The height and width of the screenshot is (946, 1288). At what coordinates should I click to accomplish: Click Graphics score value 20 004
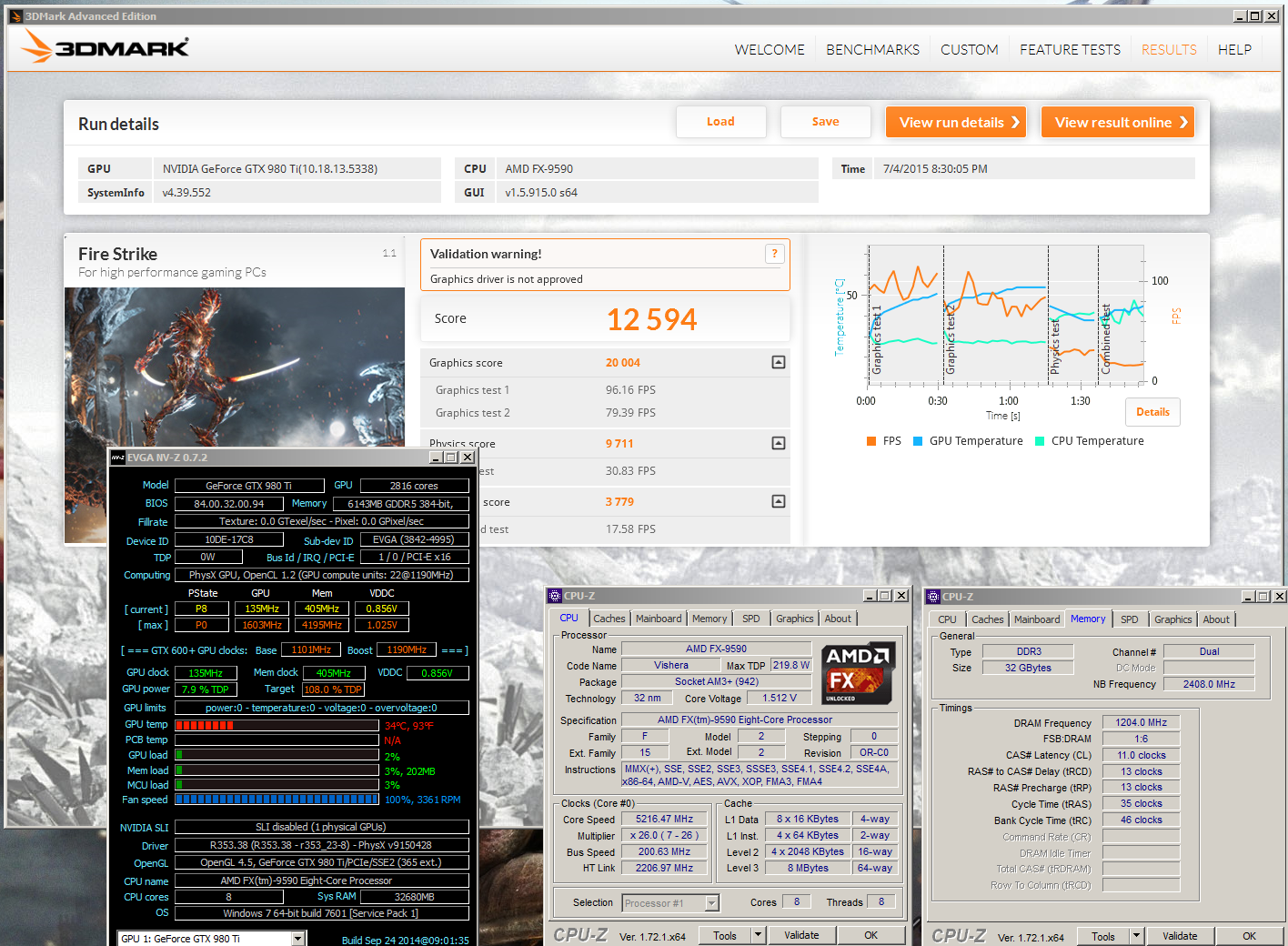pos(623,363)
